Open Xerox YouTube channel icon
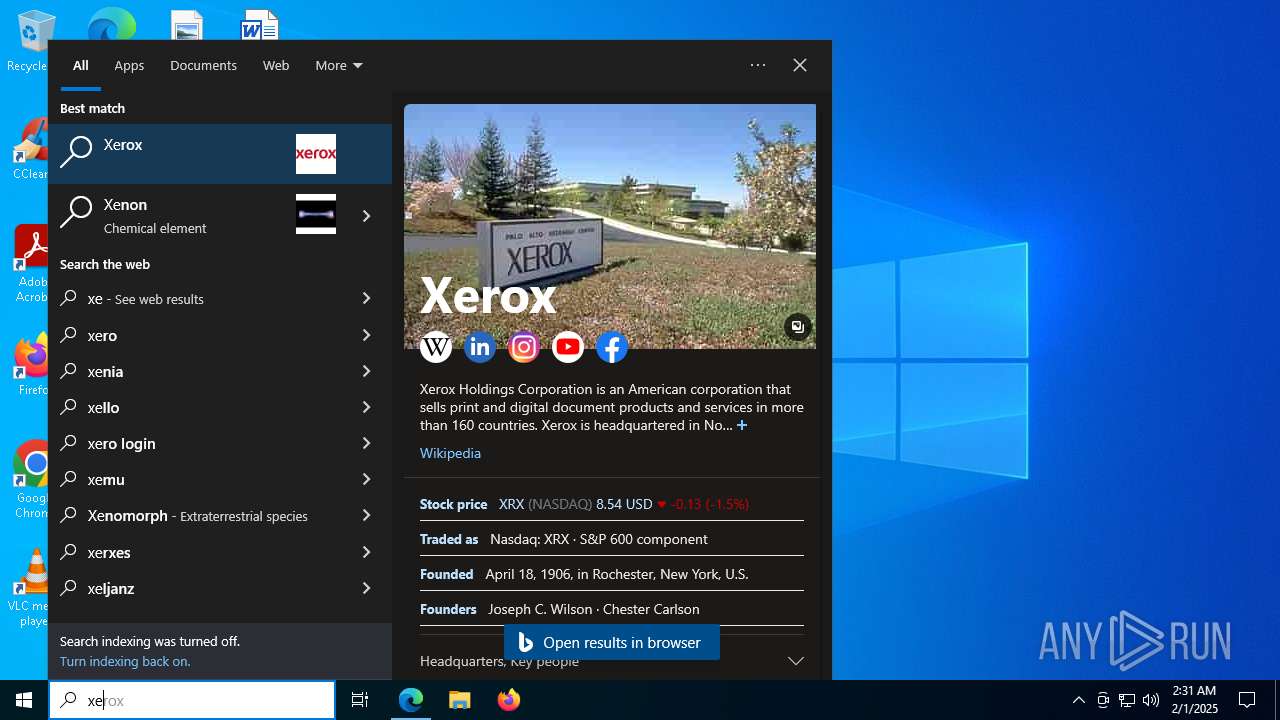Viewport: 1280px width, 720px height. (x=568, y=347)
